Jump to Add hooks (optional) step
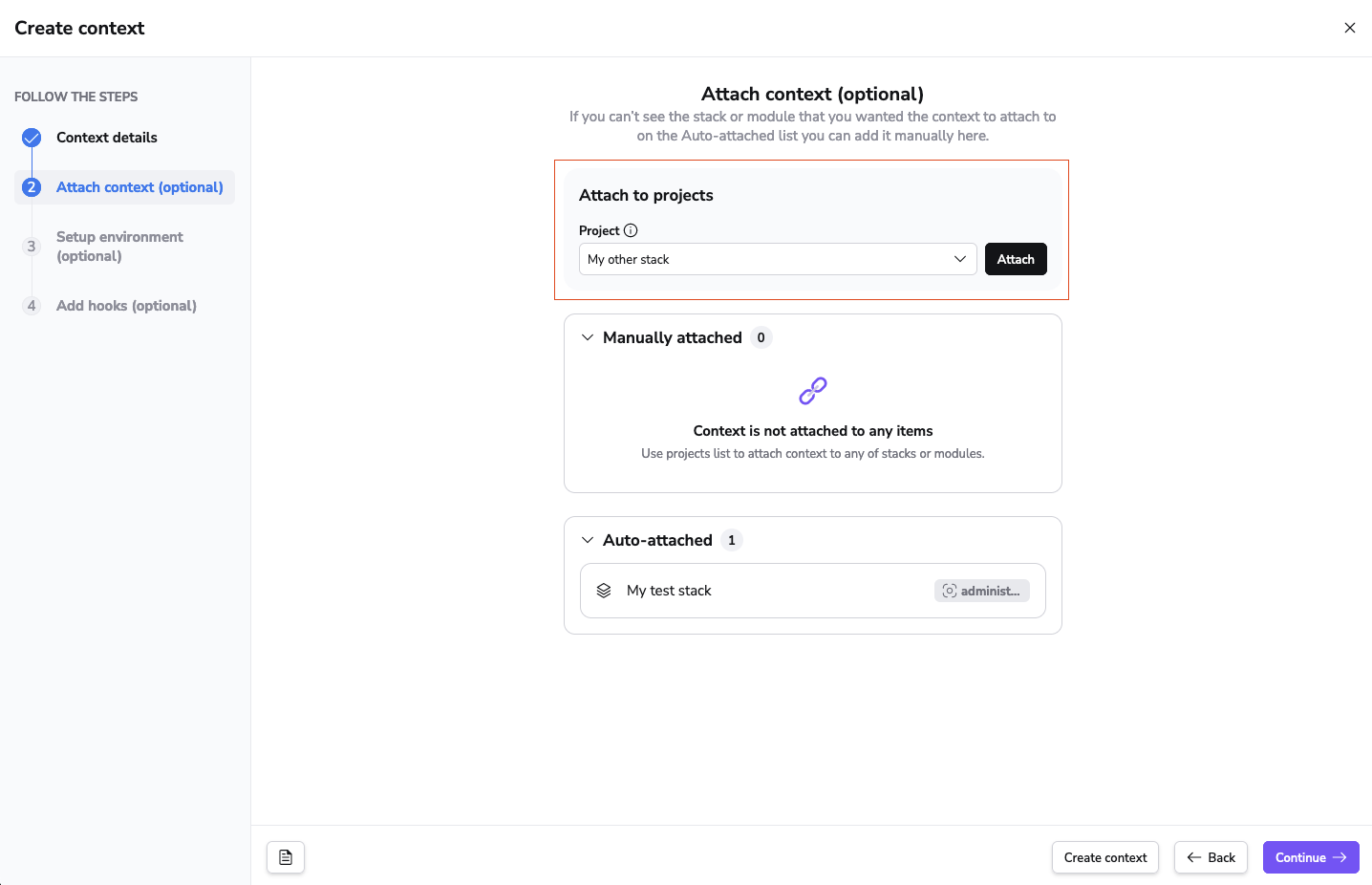Screen dimensions: 1372x885 click(x=126, y=306)
